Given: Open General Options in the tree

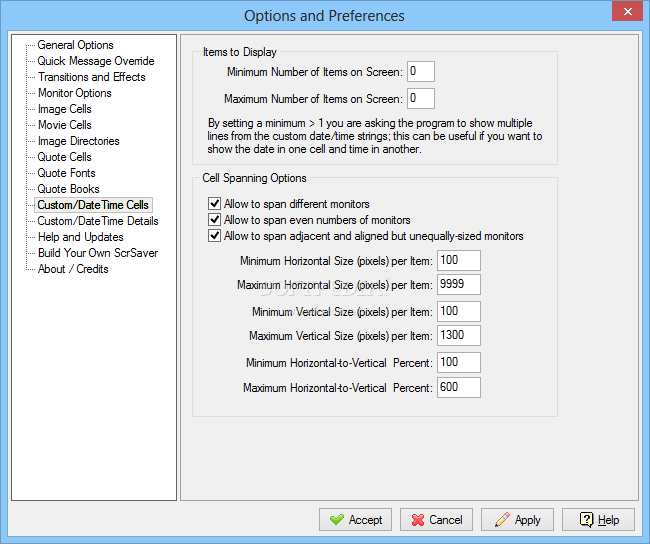Looking at the screenshot, I should tap(75, 45).
